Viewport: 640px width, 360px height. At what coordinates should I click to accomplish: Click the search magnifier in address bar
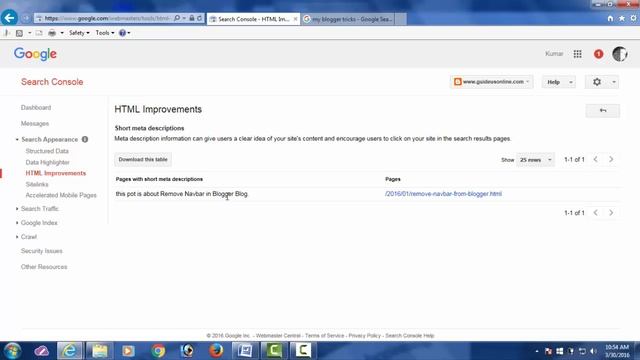click(x=177, y=18)
